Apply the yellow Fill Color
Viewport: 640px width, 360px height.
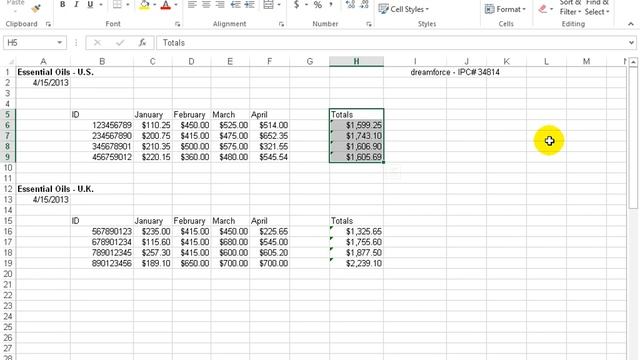[x=144, y=5]
